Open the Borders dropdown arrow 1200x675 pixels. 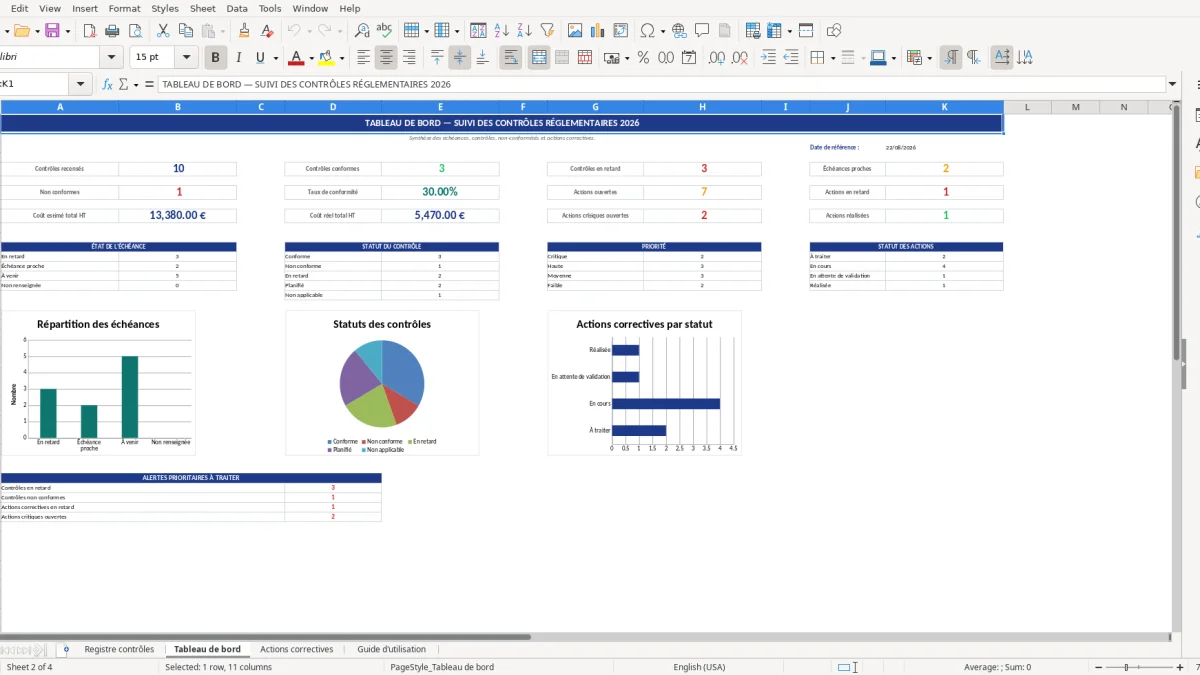coord(833,58)
